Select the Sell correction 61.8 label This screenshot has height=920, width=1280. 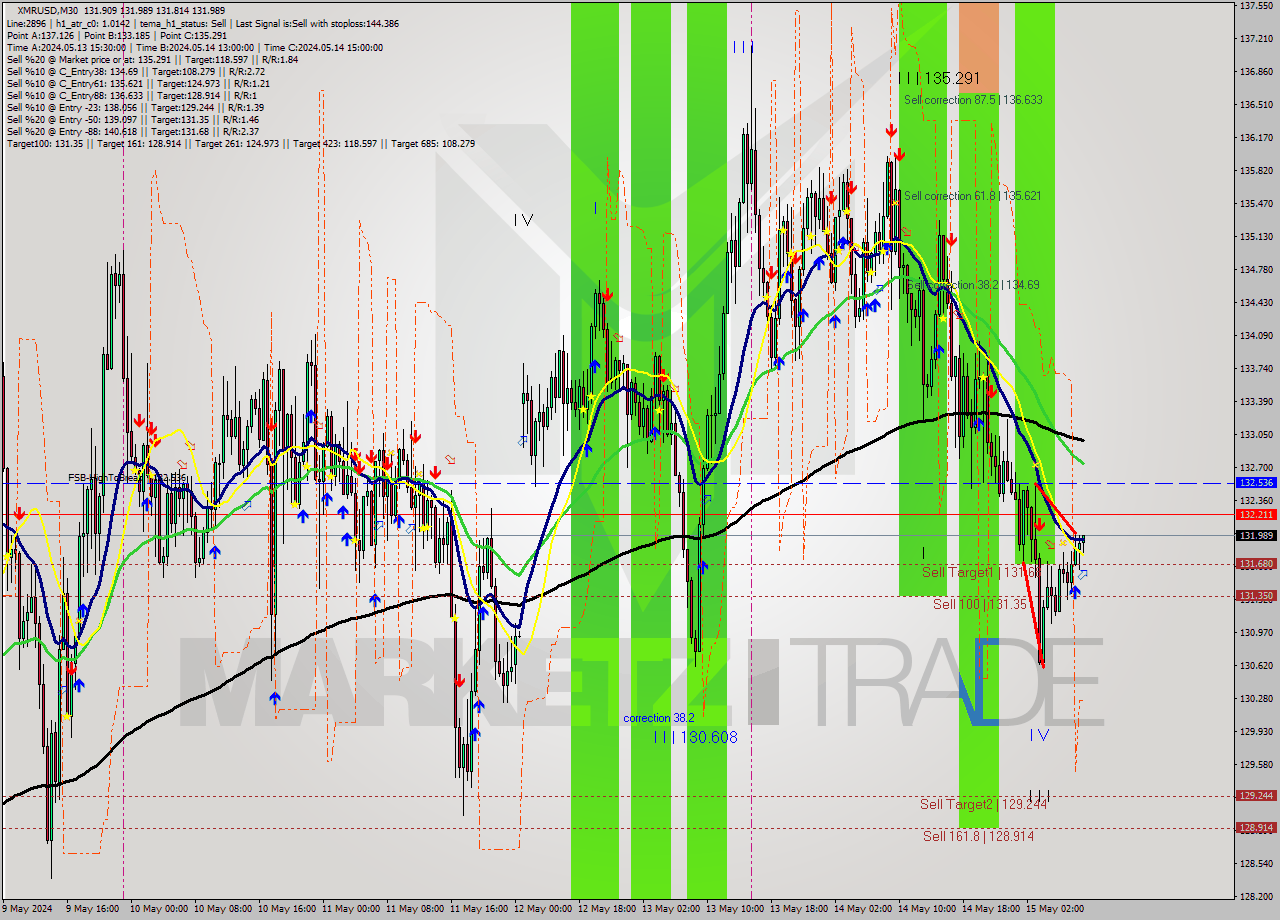pos(972,196)
